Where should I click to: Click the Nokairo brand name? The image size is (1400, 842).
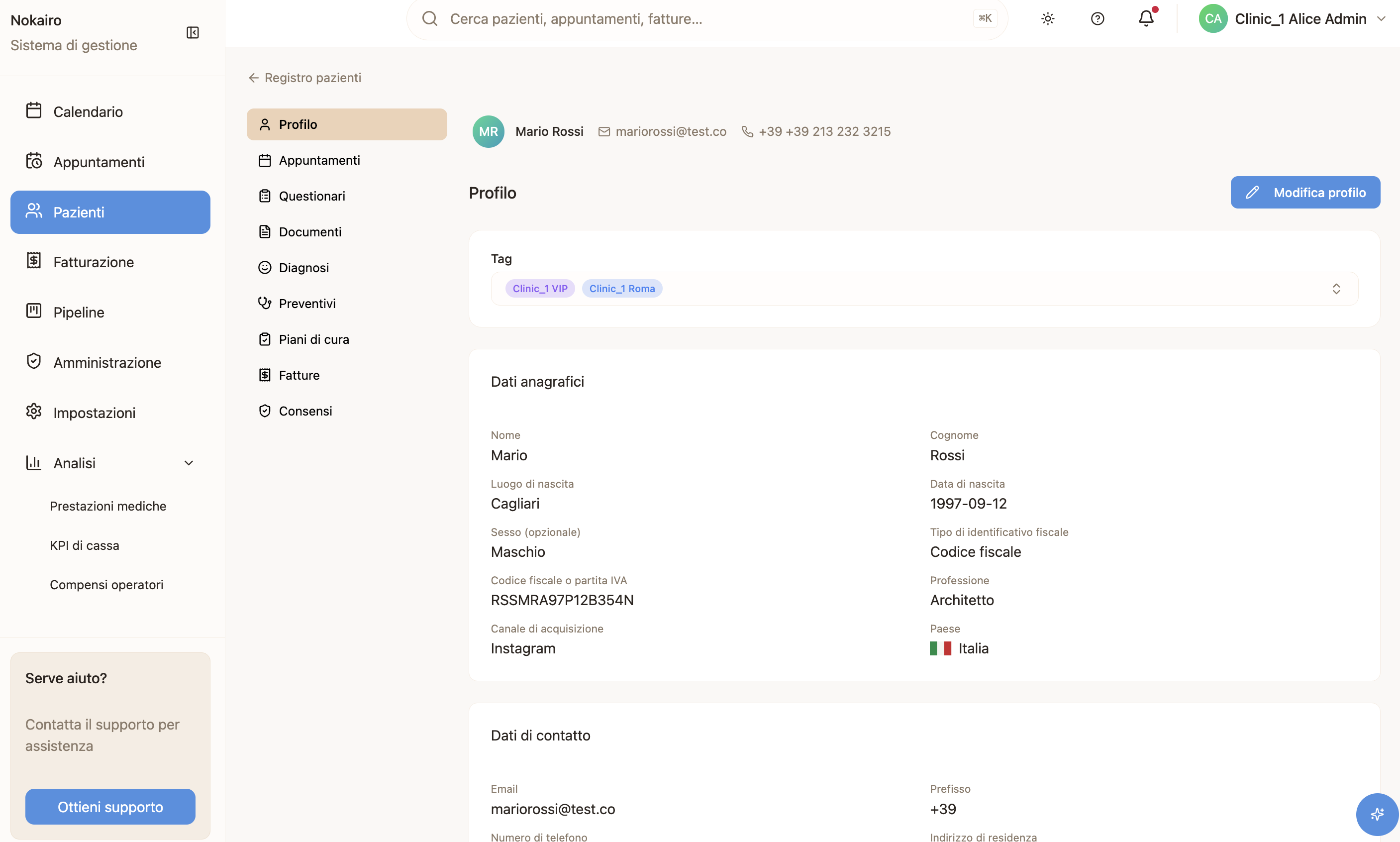(x=36, y=20)
